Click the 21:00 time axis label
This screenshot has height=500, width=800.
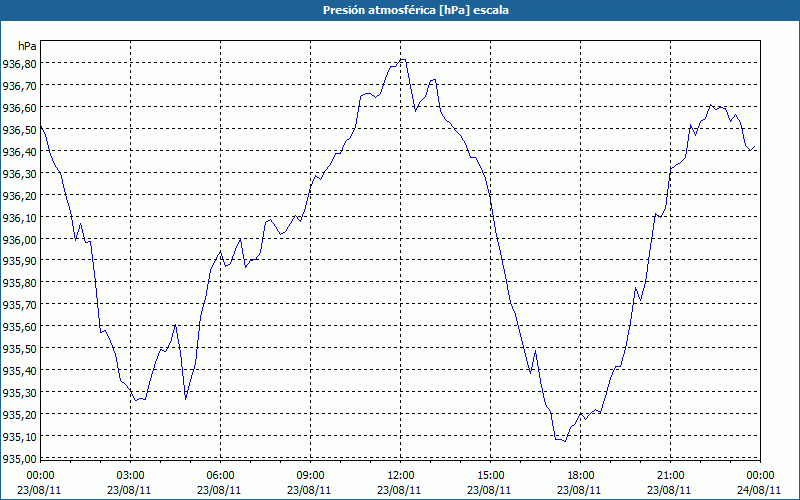click(670, 476)
